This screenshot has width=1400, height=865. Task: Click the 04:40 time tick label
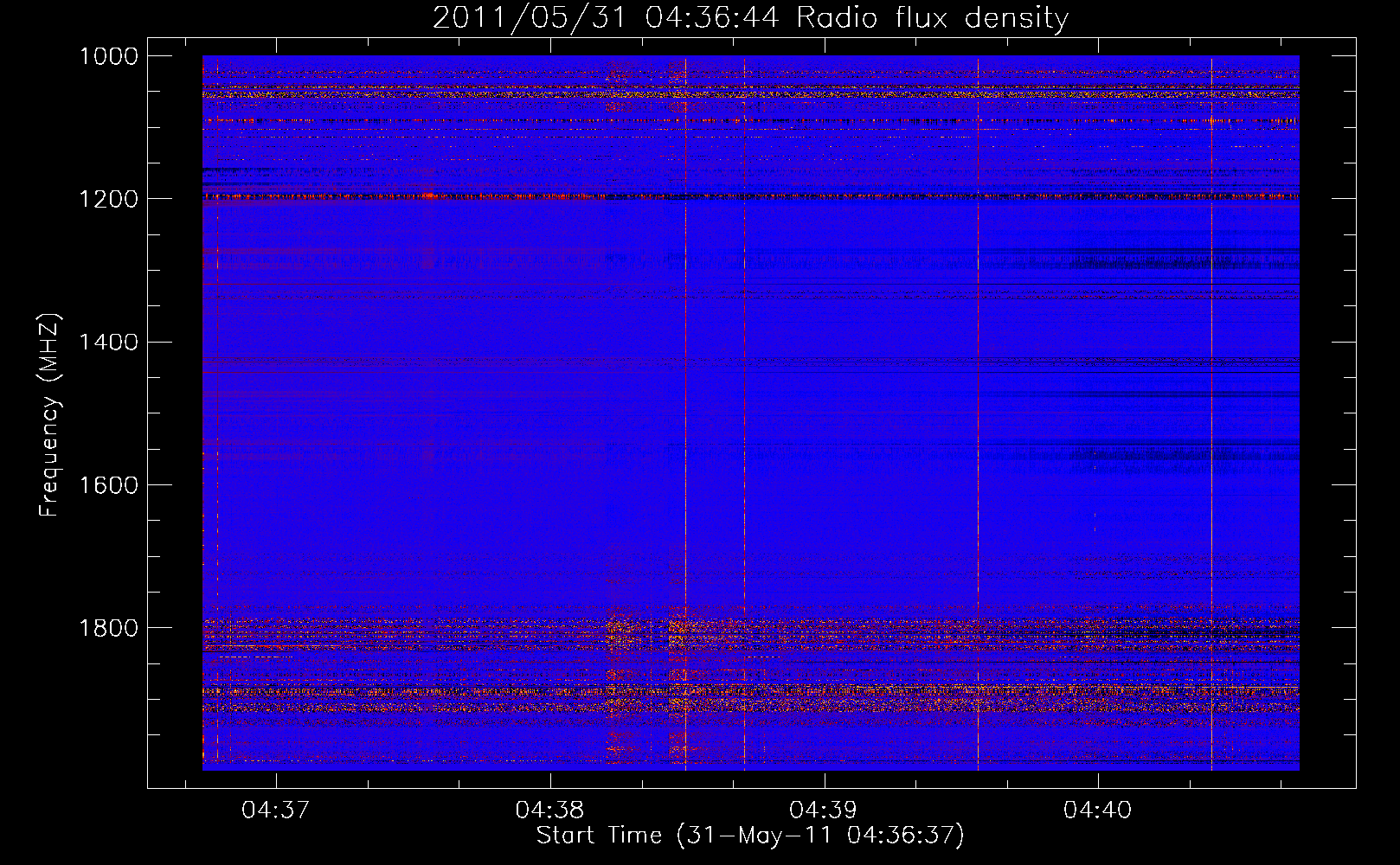[x=1098, y=810]
